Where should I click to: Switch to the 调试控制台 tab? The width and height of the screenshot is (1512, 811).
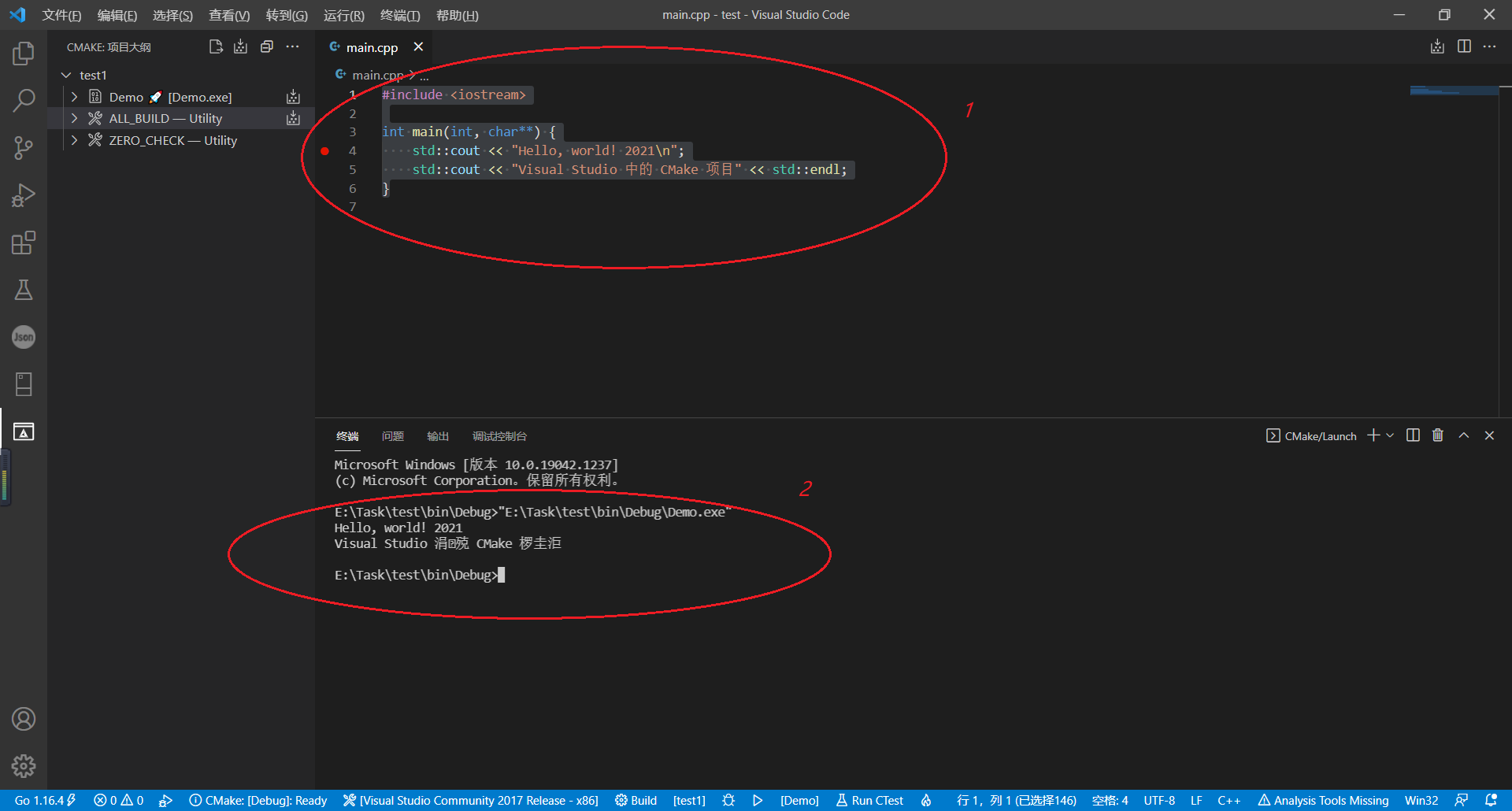tap(498, 435)
